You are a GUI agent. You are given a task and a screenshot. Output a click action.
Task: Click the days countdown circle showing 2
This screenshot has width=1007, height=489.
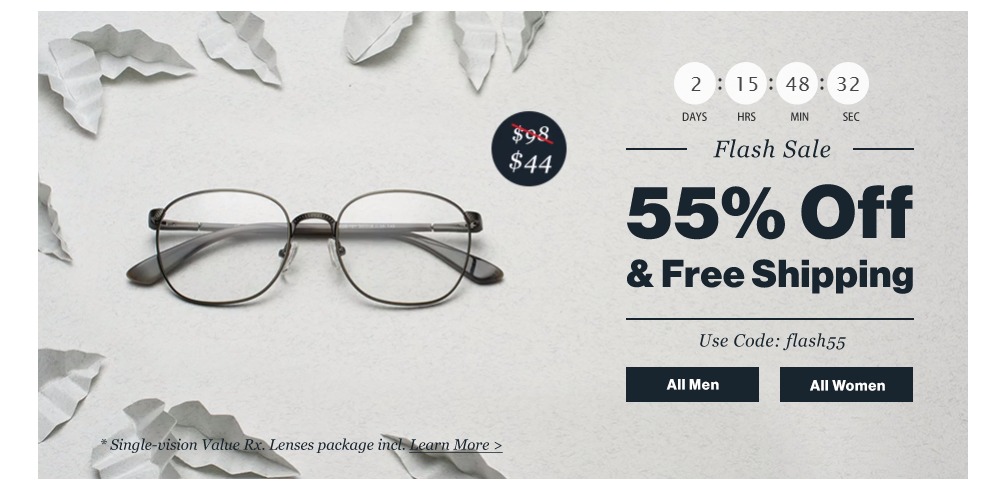pos(695,84)
